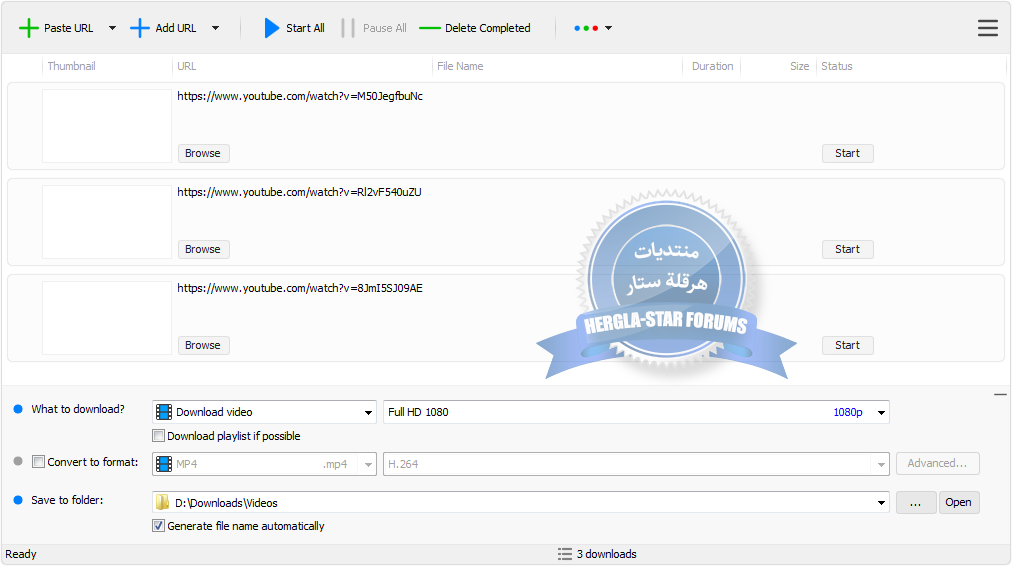Click the ... folder browse button
Screen dimensions: 1012x566
[916, 503]
